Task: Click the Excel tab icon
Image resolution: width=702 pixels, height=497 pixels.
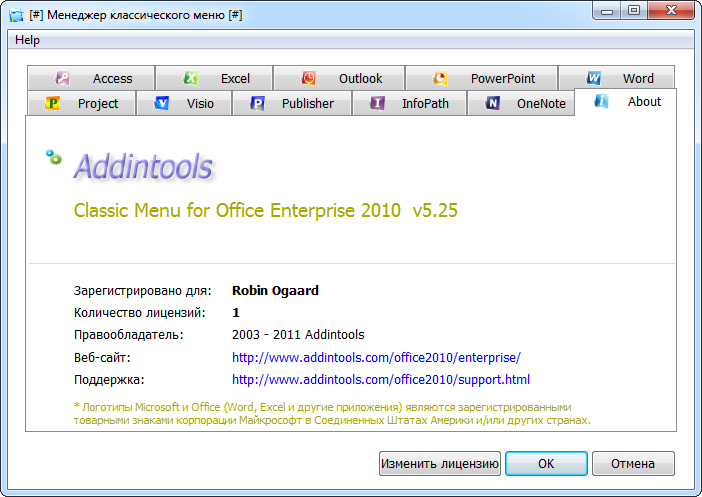Action: tap(190, 78)
